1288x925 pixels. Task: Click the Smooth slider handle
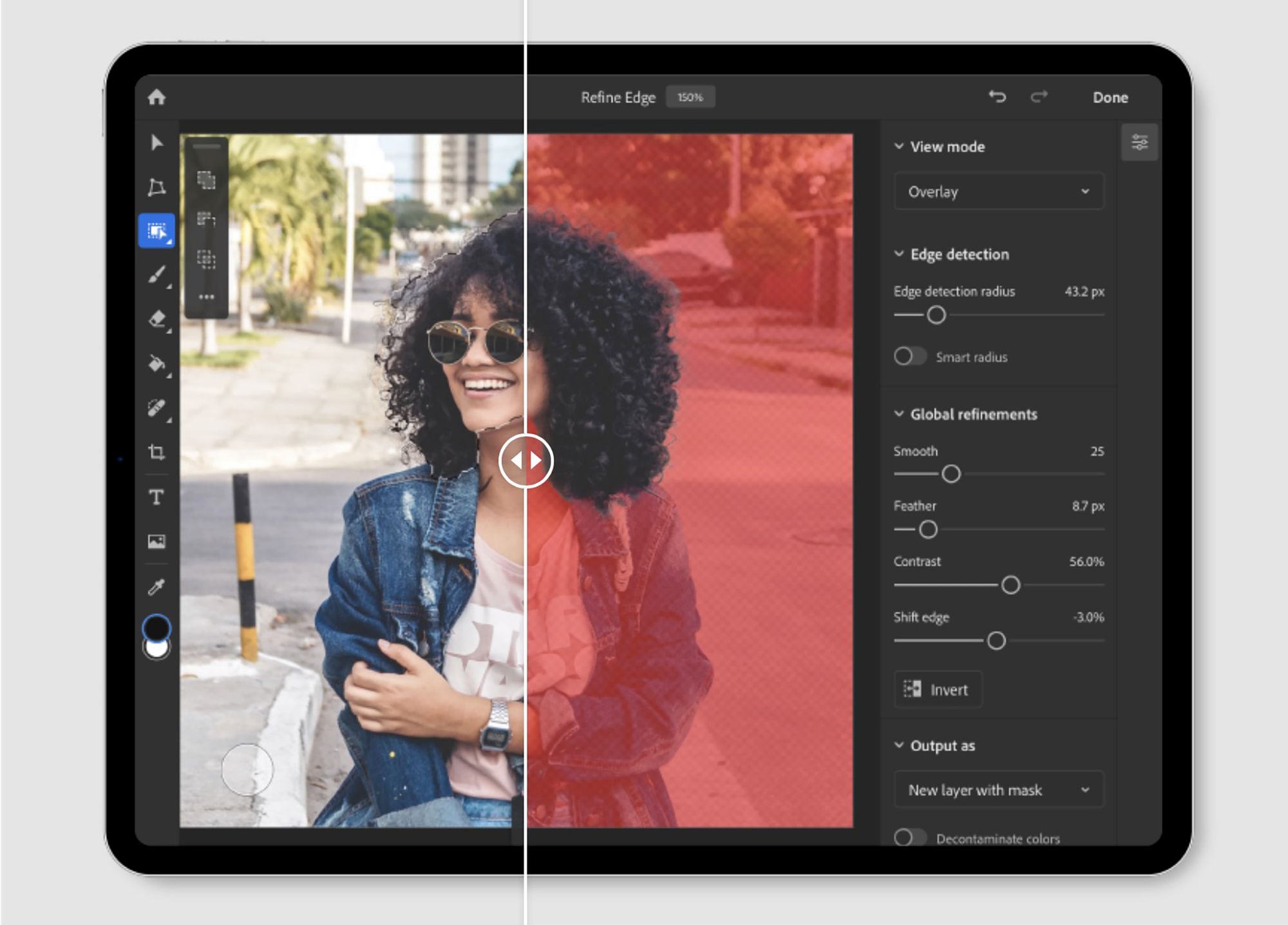[951, 474]
